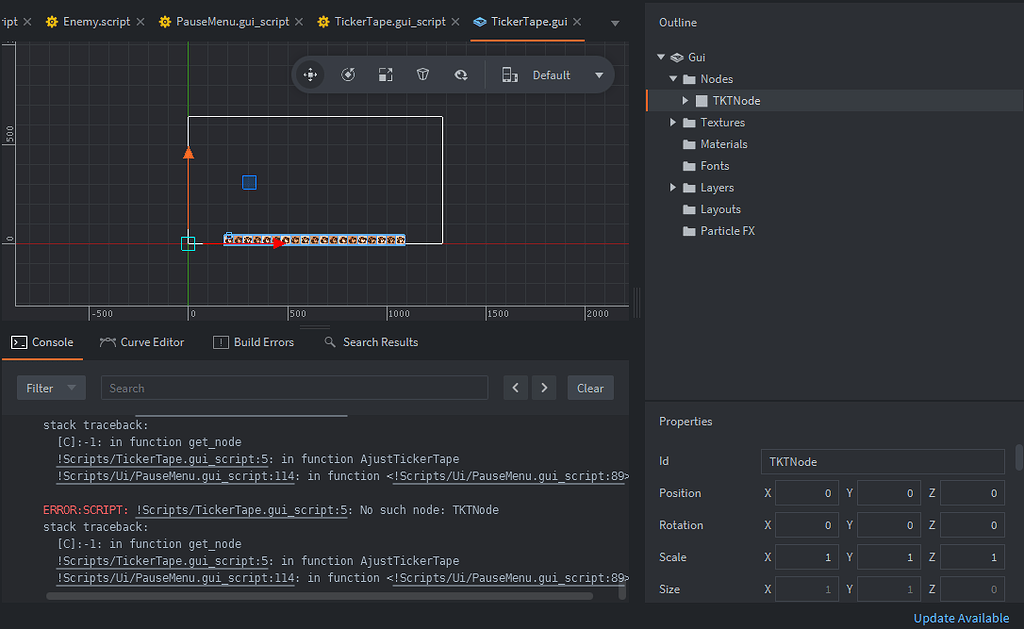The height and width of the screenshot is (629, 1024).
Task: Expand the TKTNode entry in the Outline
Action: click(684, 100)
